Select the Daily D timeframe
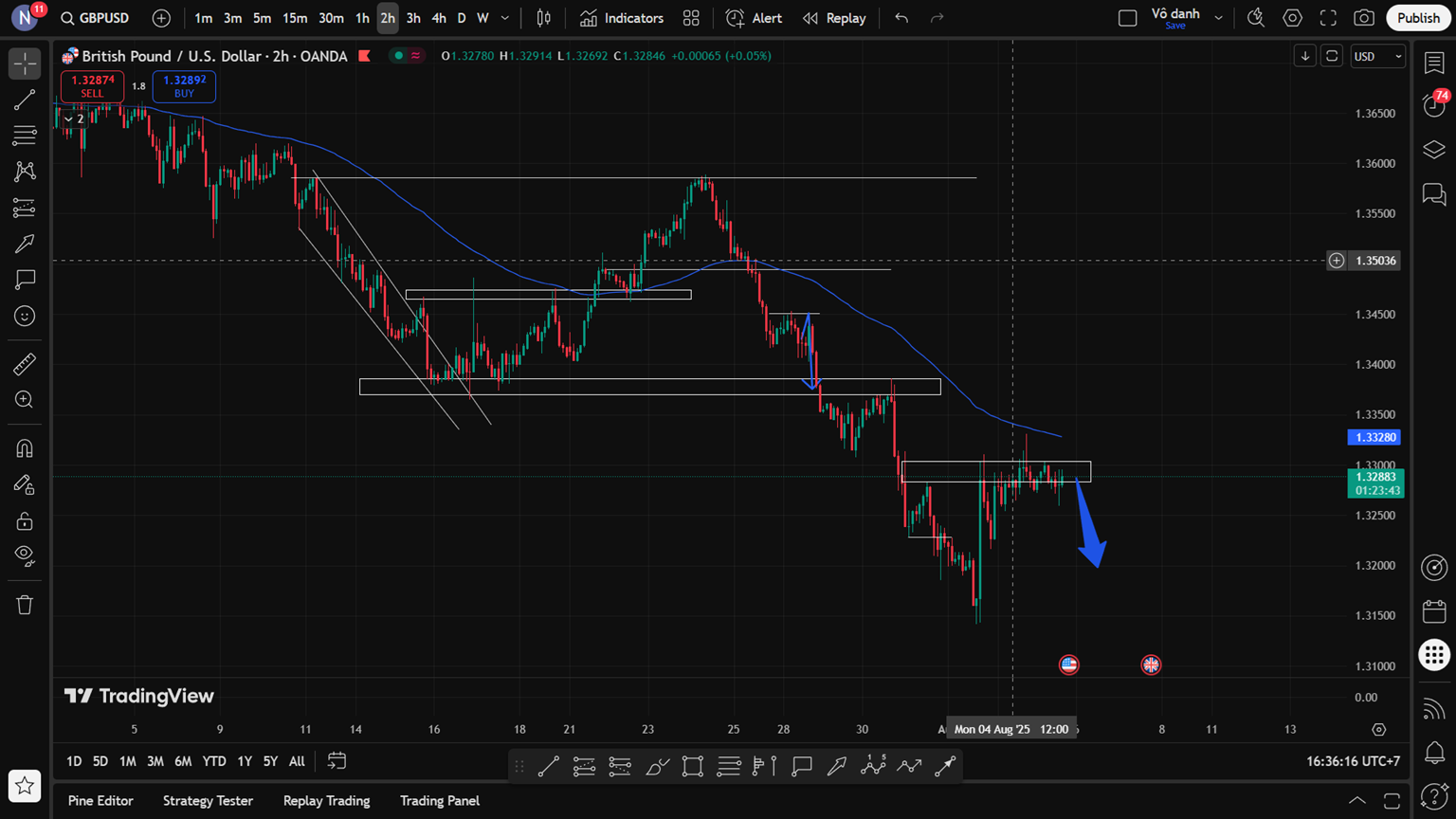Viewport: 1456px width, 819px height. tap(462, 18)
